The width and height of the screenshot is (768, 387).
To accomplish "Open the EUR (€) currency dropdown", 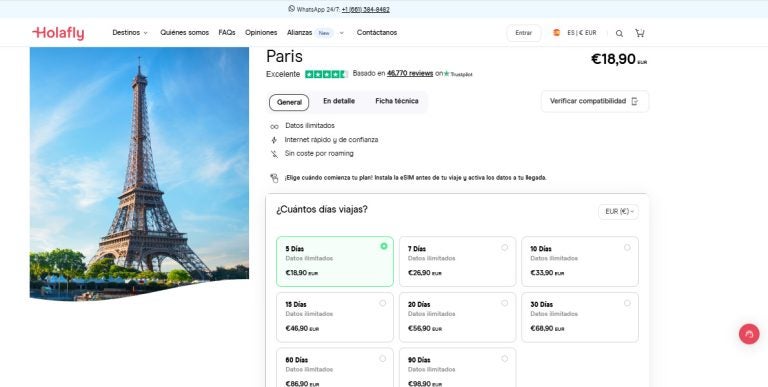I will pyautogui.click(x=618, y=212).
